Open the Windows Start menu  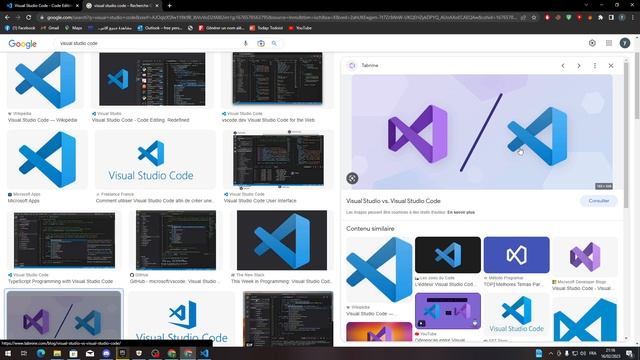click(x=8, y=353)
